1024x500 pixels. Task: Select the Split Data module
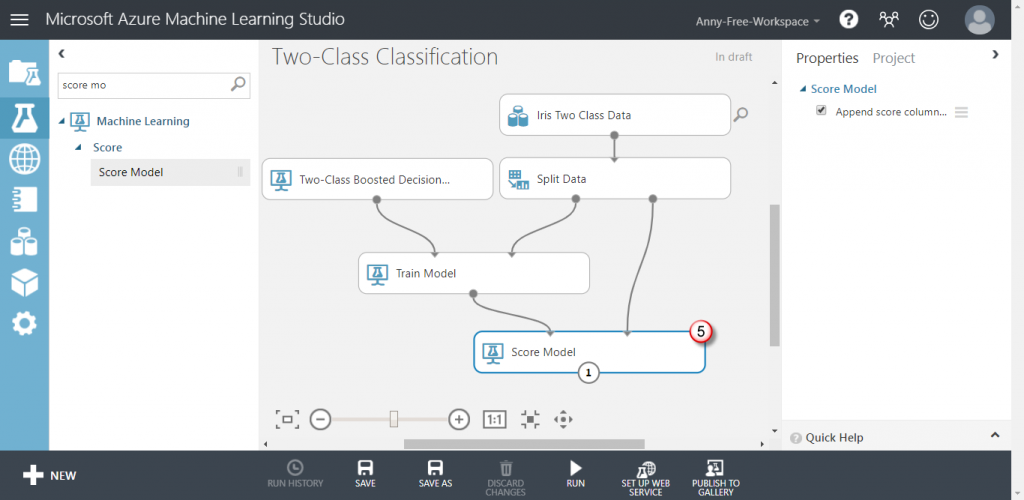pyautogui.click(x=615, y=178)
